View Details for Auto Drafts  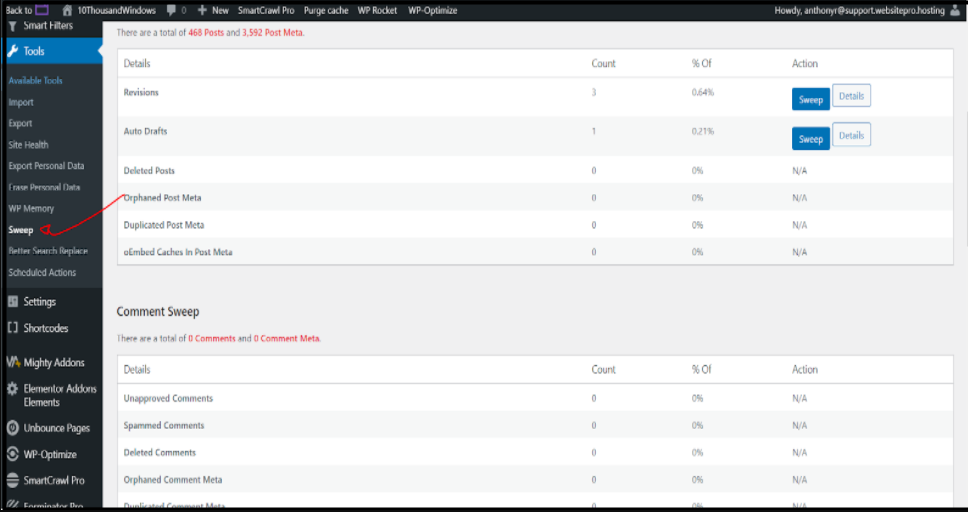(851, 135)
